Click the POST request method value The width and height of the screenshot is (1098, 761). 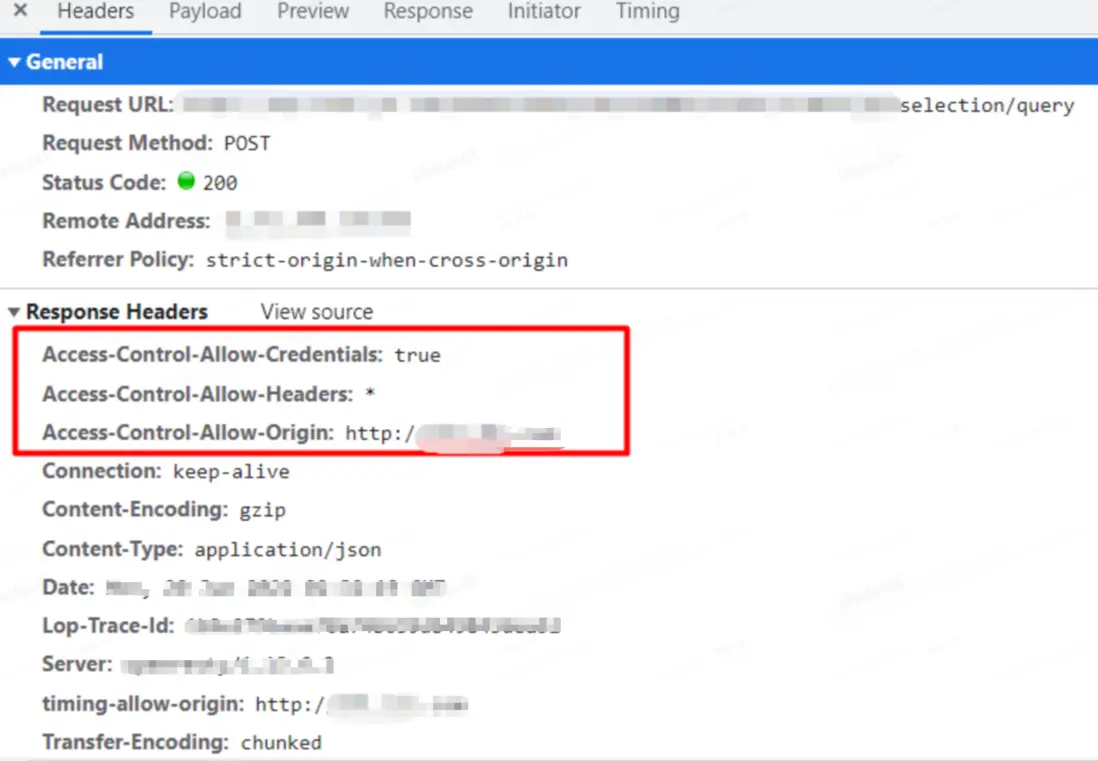tap(246, 144)
